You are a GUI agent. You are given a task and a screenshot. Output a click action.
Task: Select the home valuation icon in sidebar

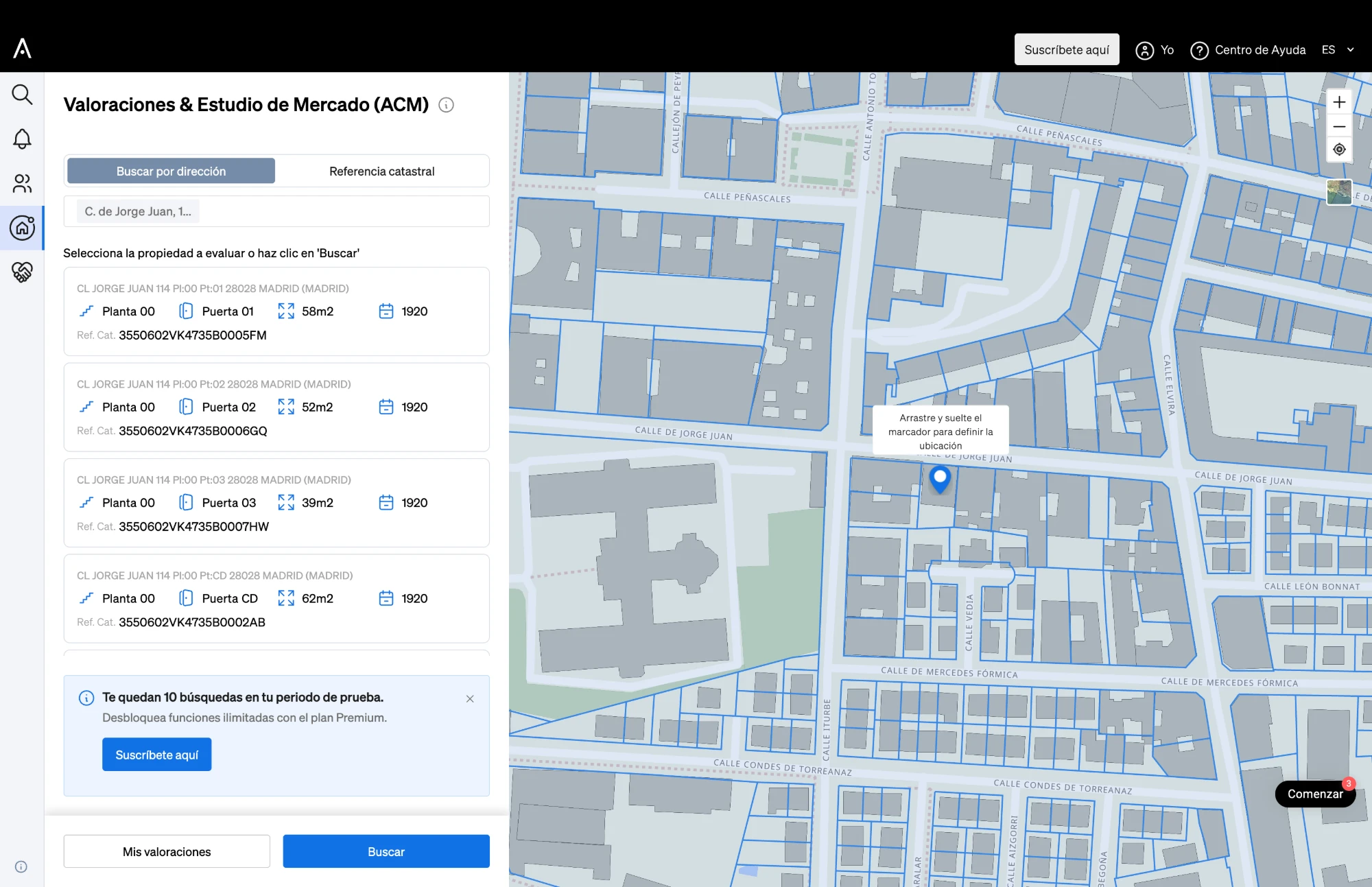click(22, 228)
